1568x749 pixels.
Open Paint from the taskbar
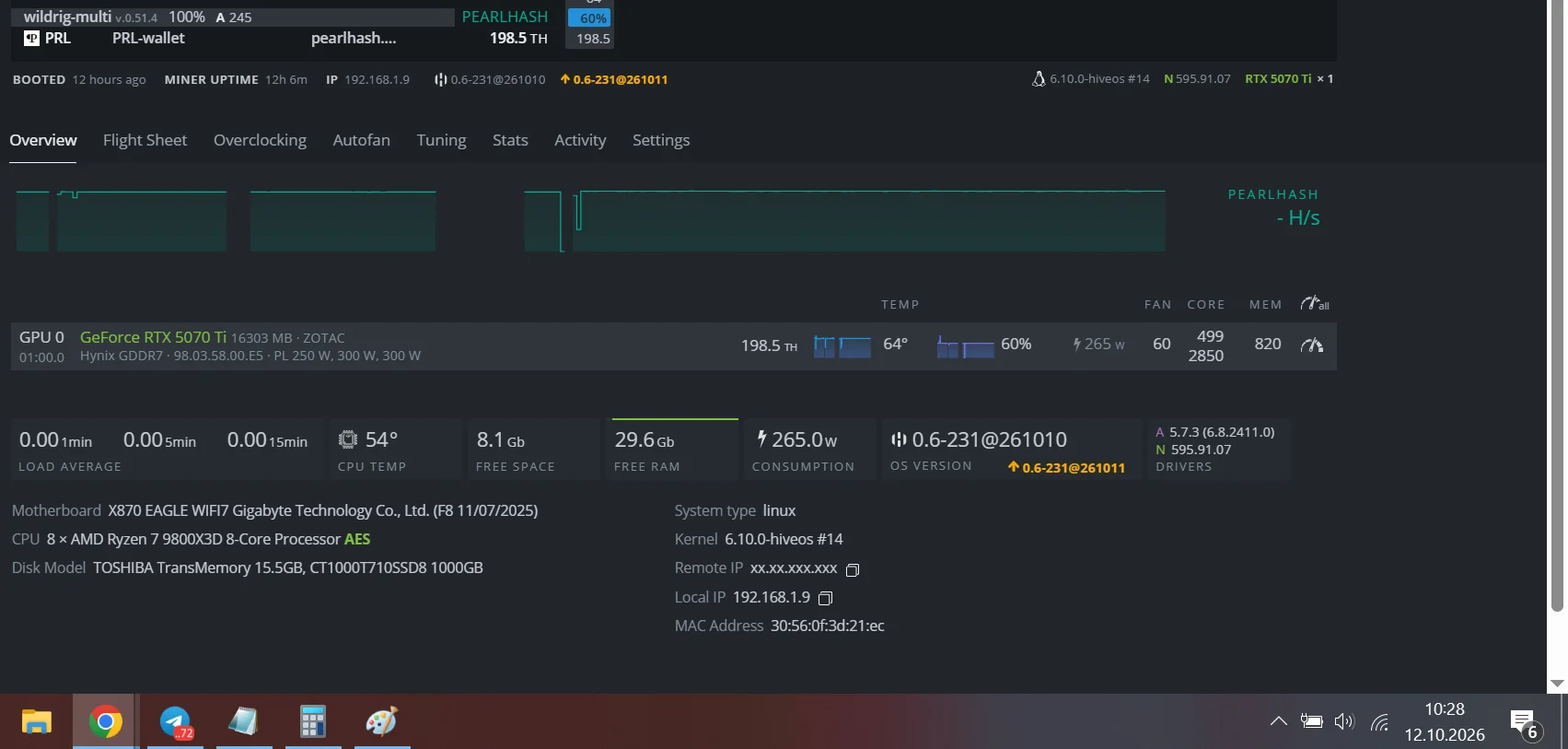(382, 721)
